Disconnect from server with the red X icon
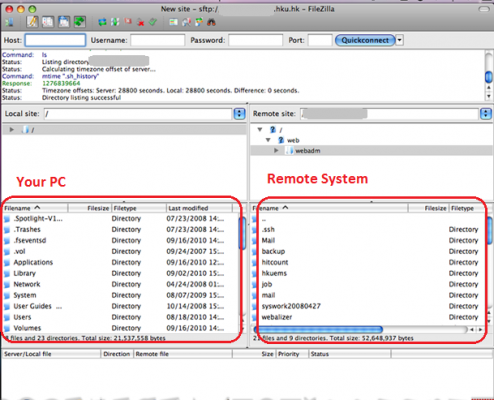This screenshot has height=400, width=494. 141,23
